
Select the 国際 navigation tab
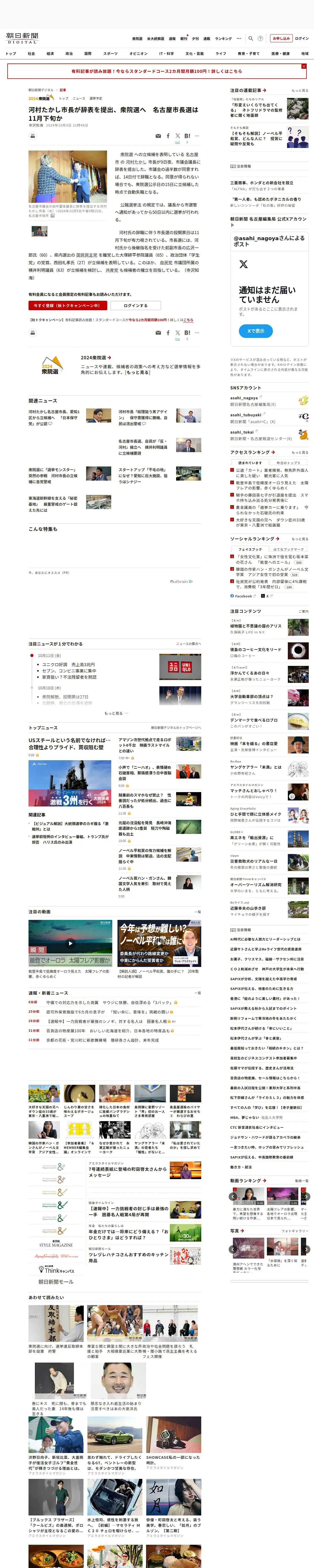[88, 54]
